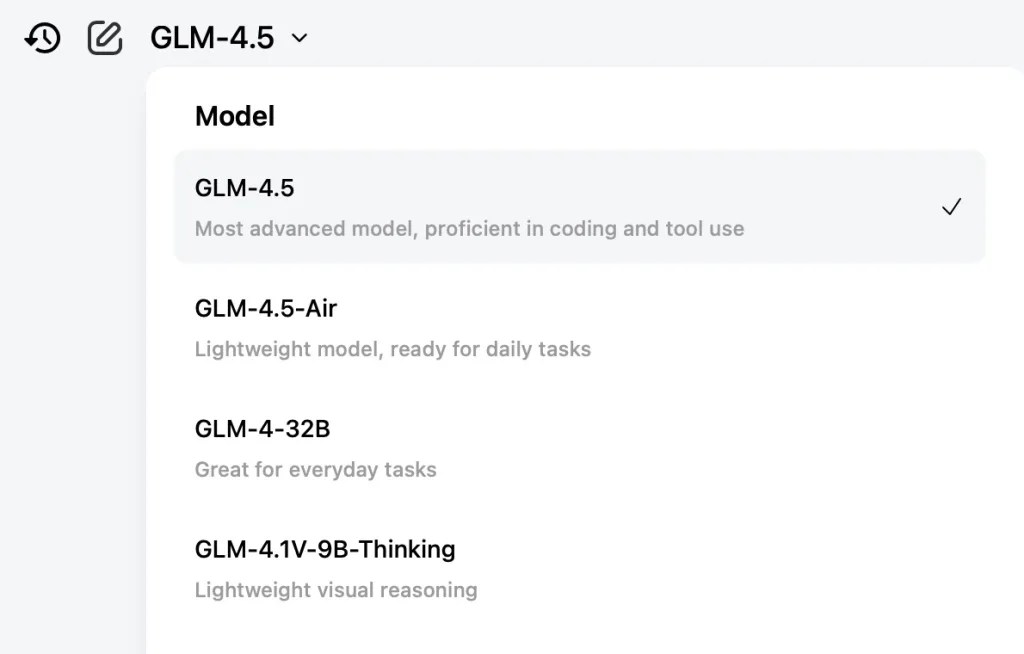Click the 32B everyday-tasks model row
1024x654 pixels.
pyautogui.click(x=579, y=449)
